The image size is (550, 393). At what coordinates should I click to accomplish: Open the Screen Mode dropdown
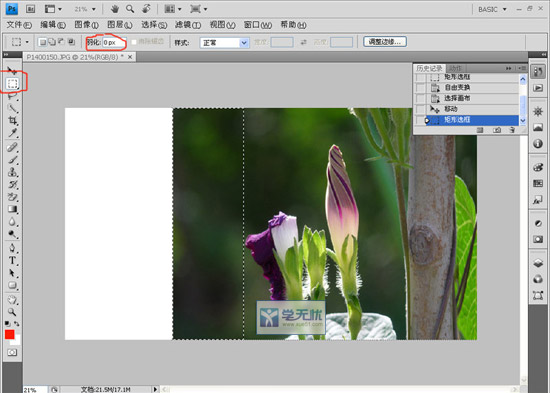pyautogui.click(x=199, y=9)
